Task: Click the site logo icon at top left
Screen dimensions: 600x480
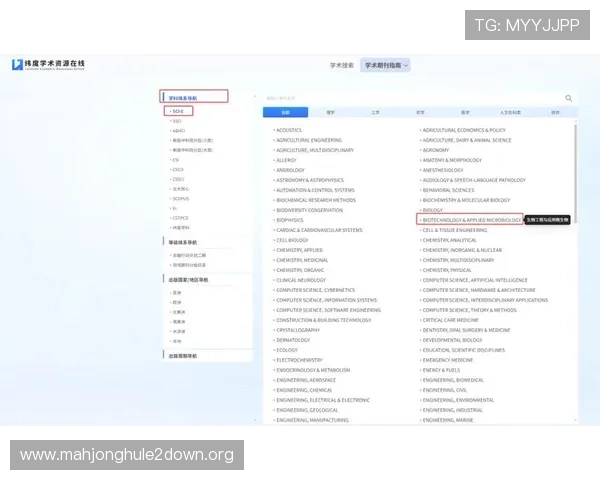Action: click(17, 65)
